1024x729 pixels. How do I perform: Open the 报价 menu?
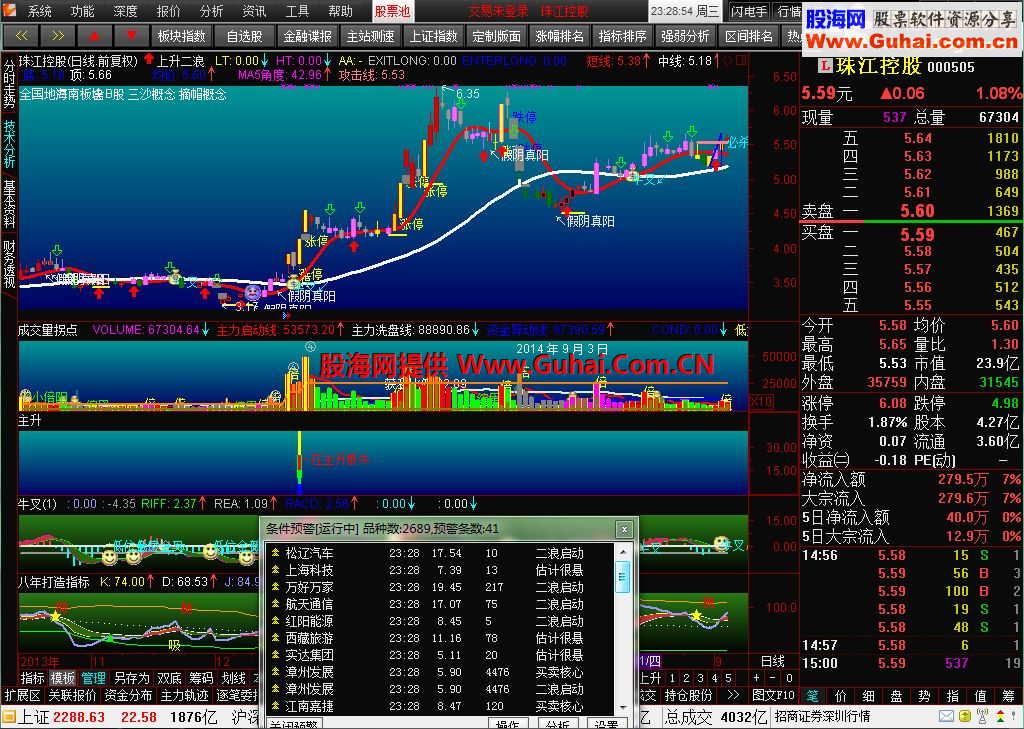pyautogui.click(x=168, y=11)
